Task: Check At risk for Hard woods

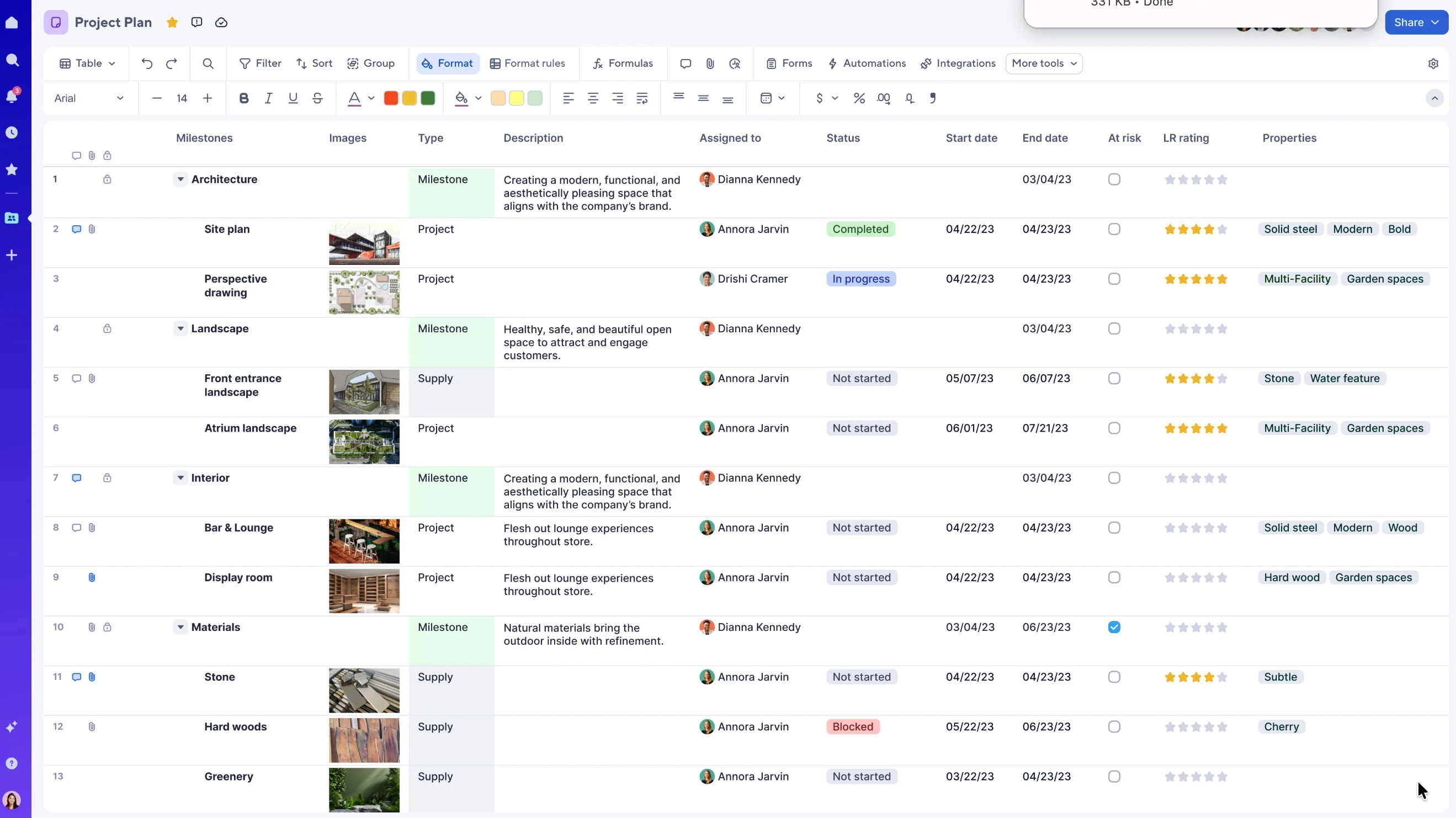Action: point(1114,726)
